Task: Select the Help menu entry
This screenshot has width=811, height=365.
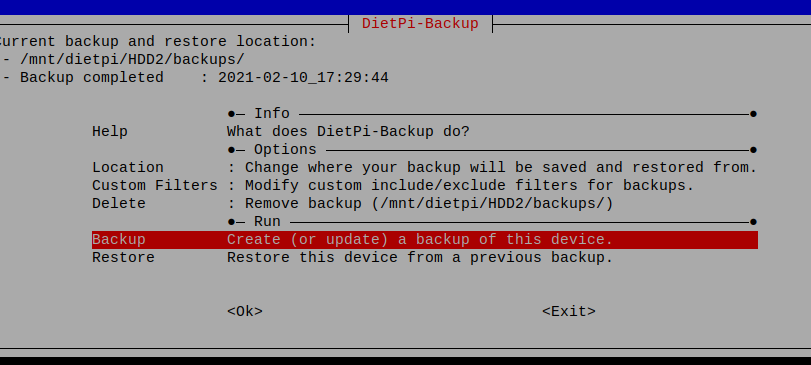Action: pos(110,131)
